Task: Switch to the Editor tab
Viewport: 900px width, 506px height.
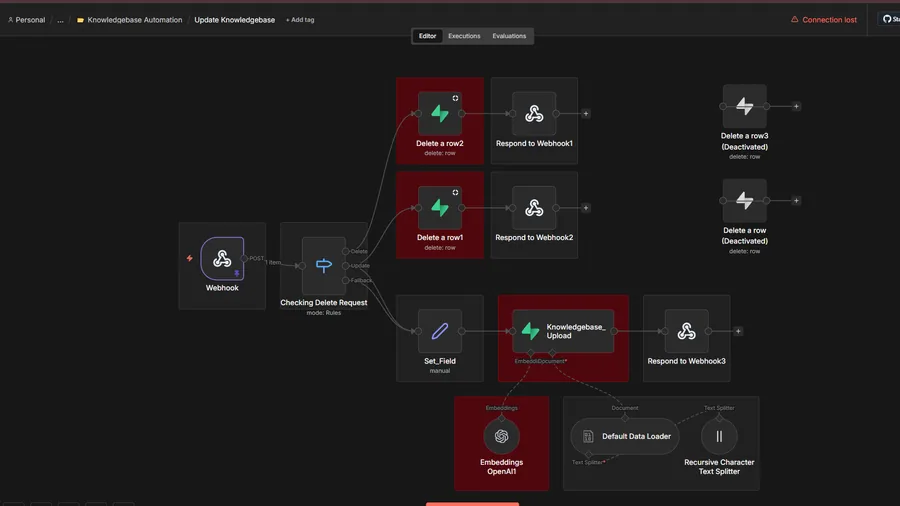Action: coord(427,36)
